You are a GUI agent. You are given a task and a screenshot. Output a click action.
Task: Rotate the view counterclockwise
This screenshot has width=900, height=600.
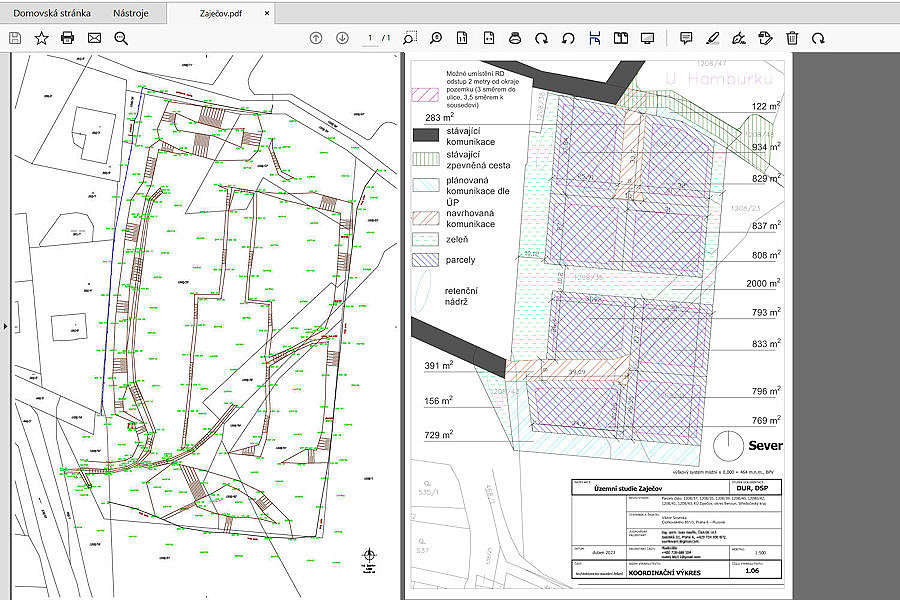pos(568,38)
